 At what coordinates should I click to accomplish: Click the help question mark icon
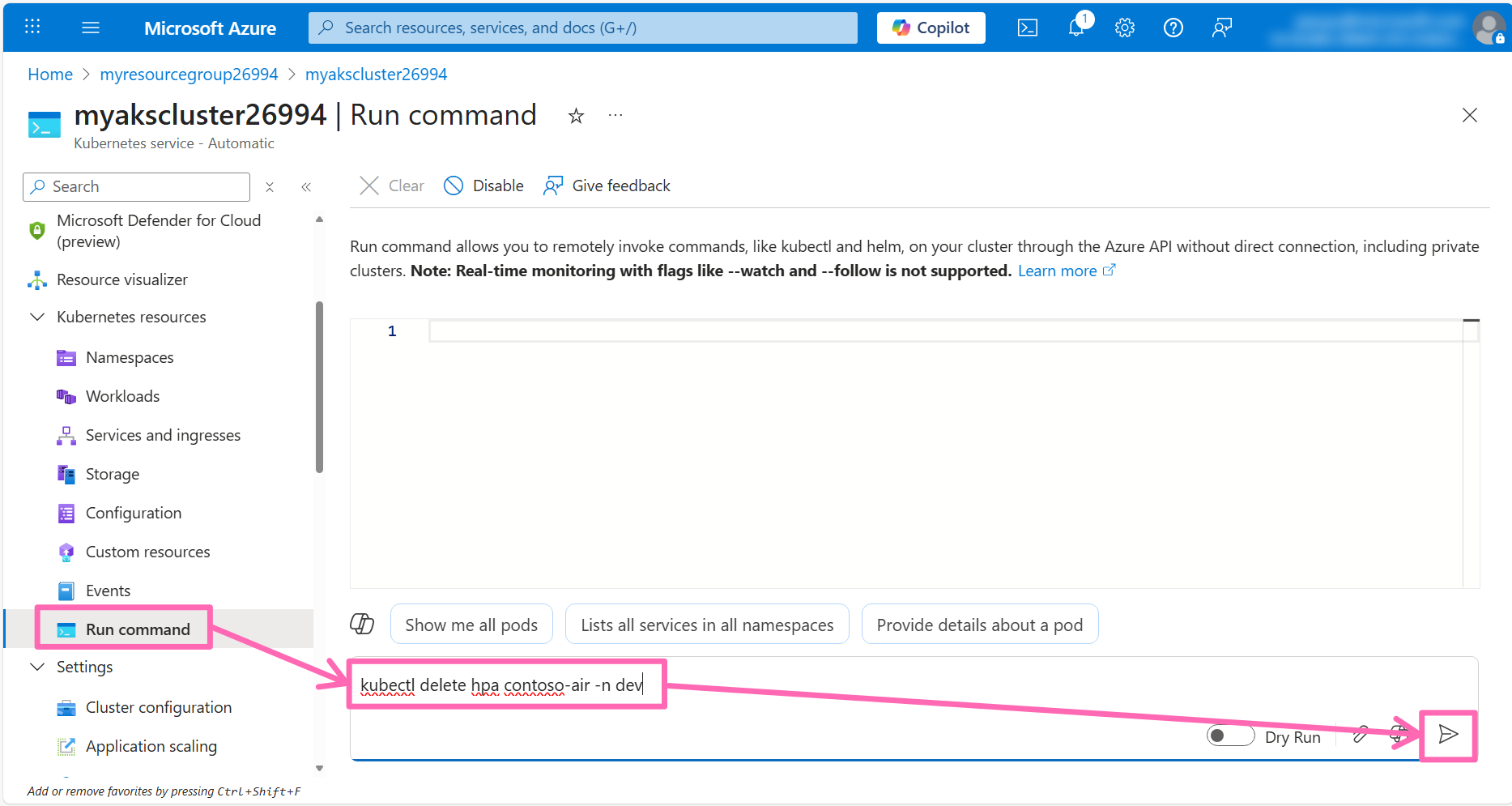[x=1173, y=28]
